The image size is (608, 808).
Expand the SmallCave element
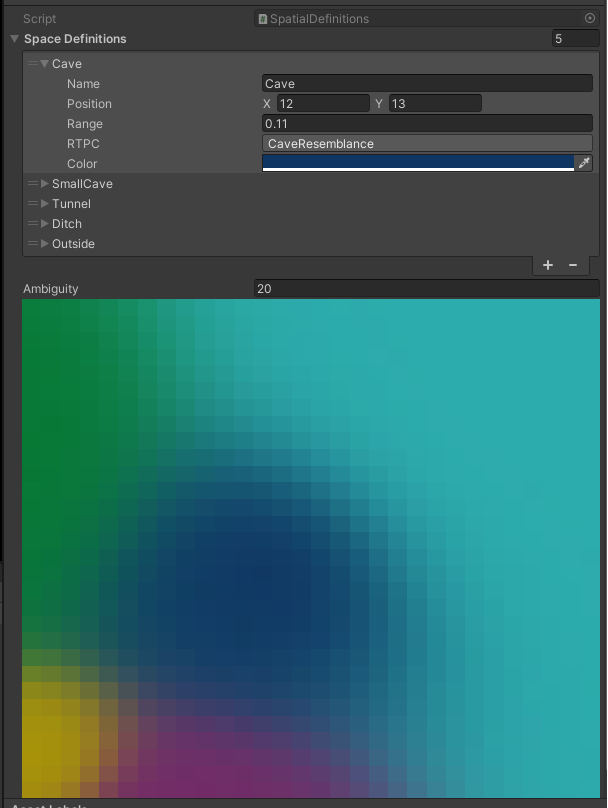(x=44, y=184)
